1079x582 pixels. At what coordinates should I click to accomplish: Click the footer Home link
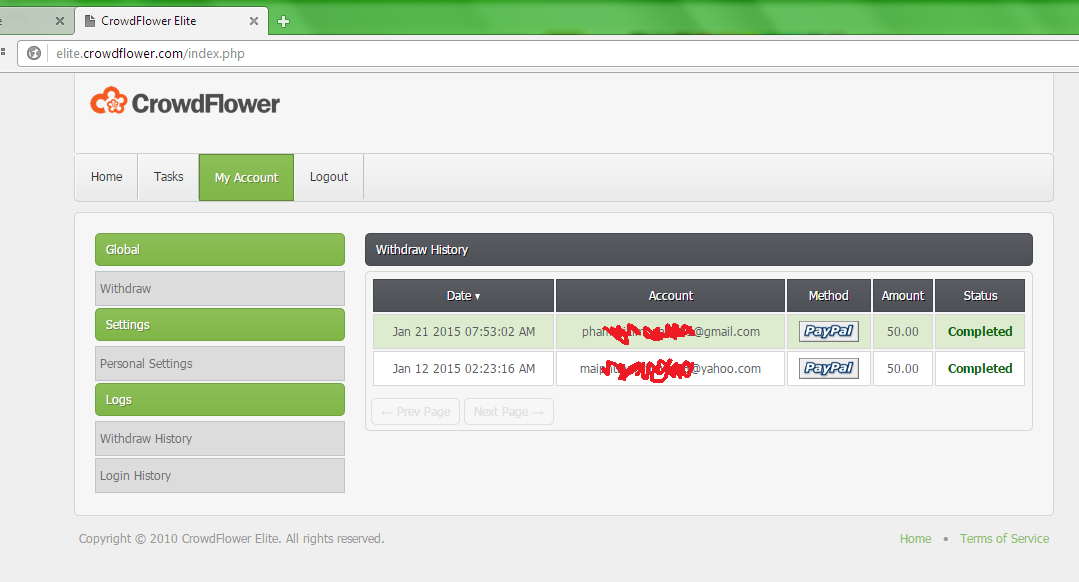pyautogui.click(x=915, y=539)
